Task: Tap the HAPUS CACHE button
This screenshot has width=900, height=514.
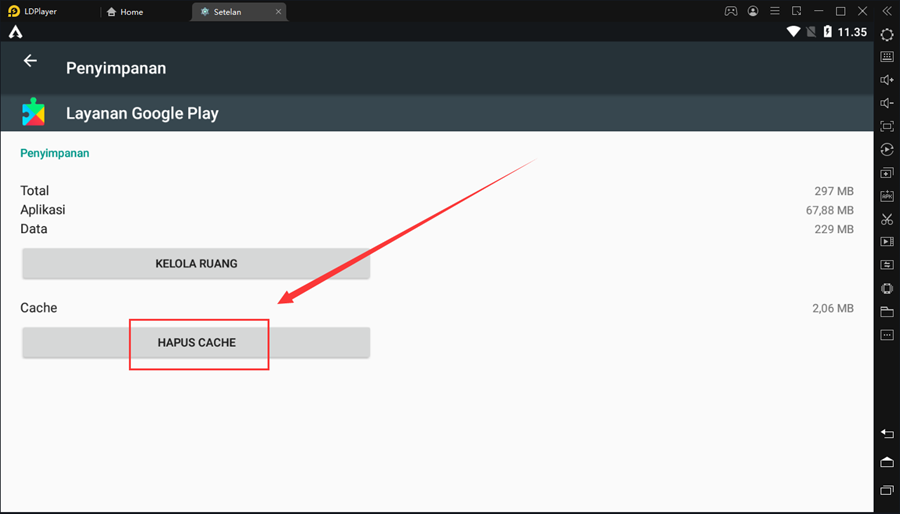Action: [197, 343]
